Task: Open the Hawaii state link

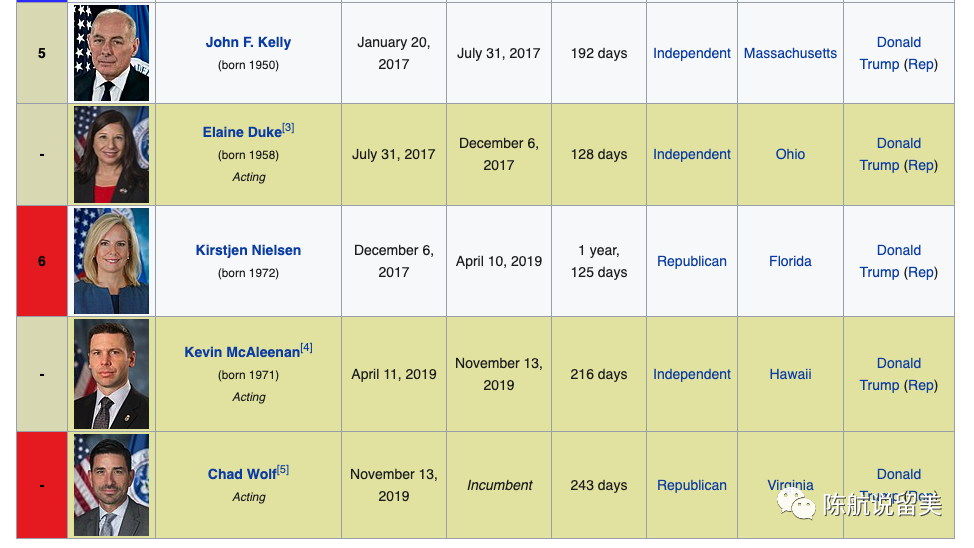Action: (x=790, y=374)
